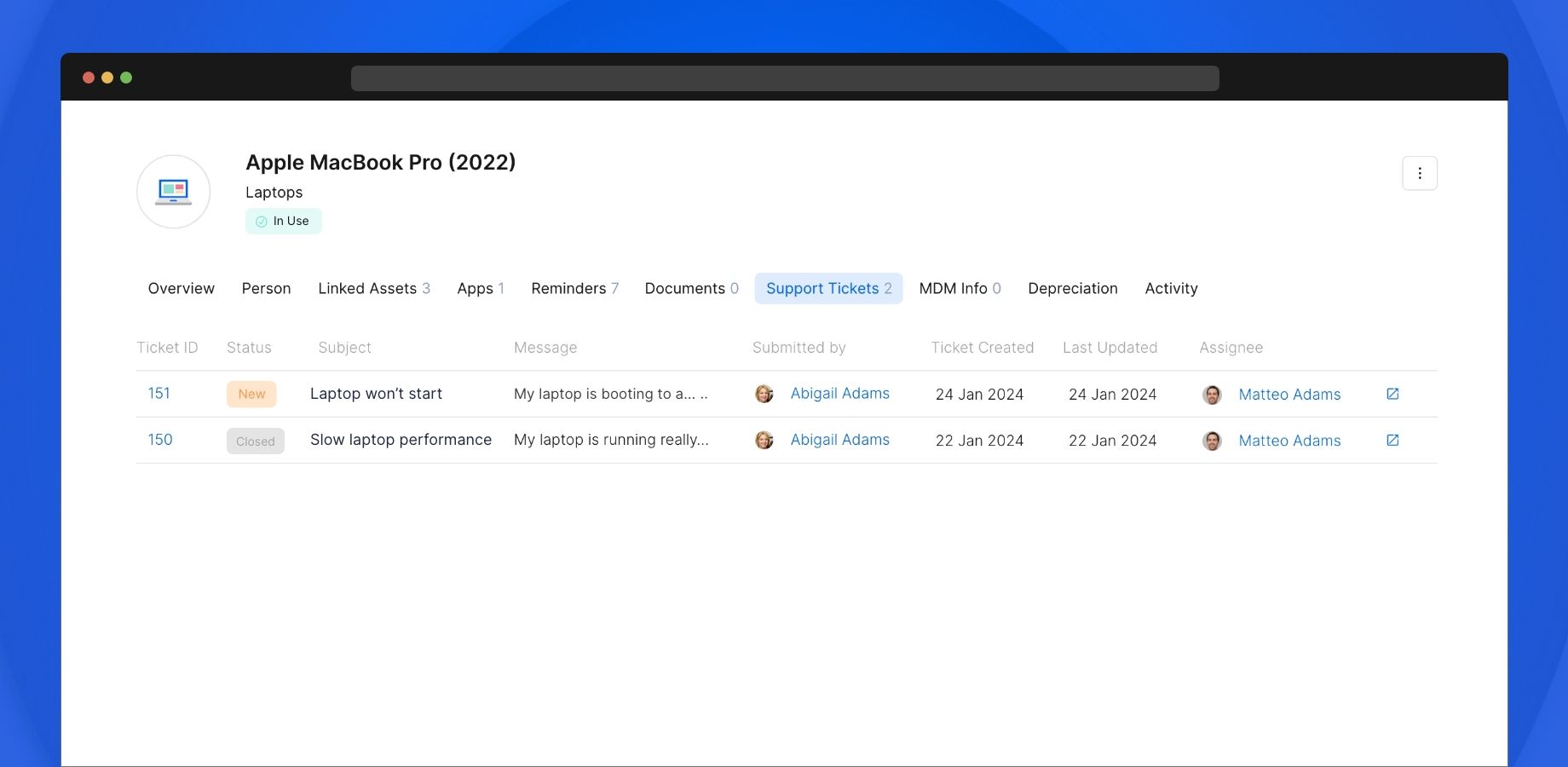Click the Status column header
The width and height of the screenshot is (1568, 767).
point(249,347)
